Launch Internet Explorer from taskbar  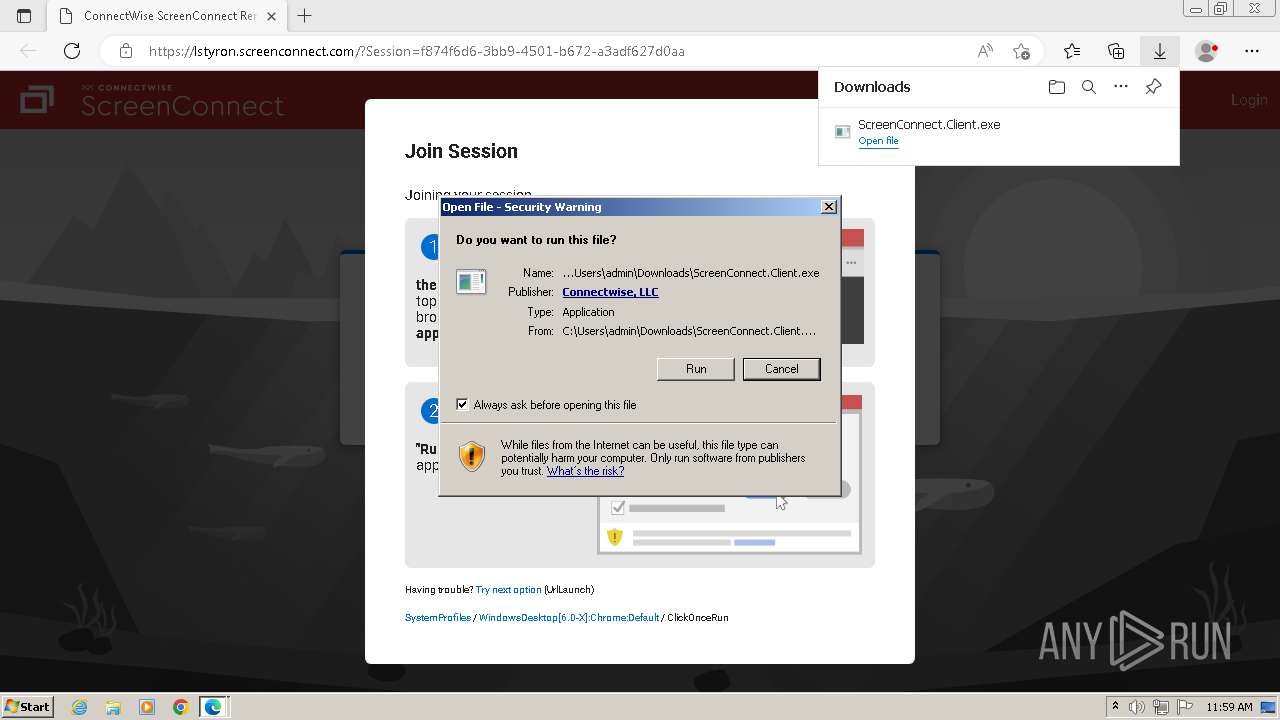80,707
